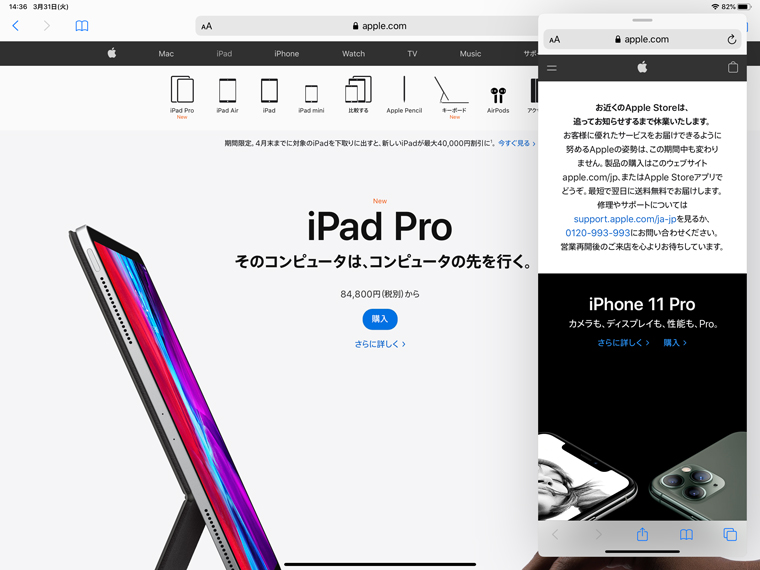Select the Apple Pencil product icon

point(404,95)
